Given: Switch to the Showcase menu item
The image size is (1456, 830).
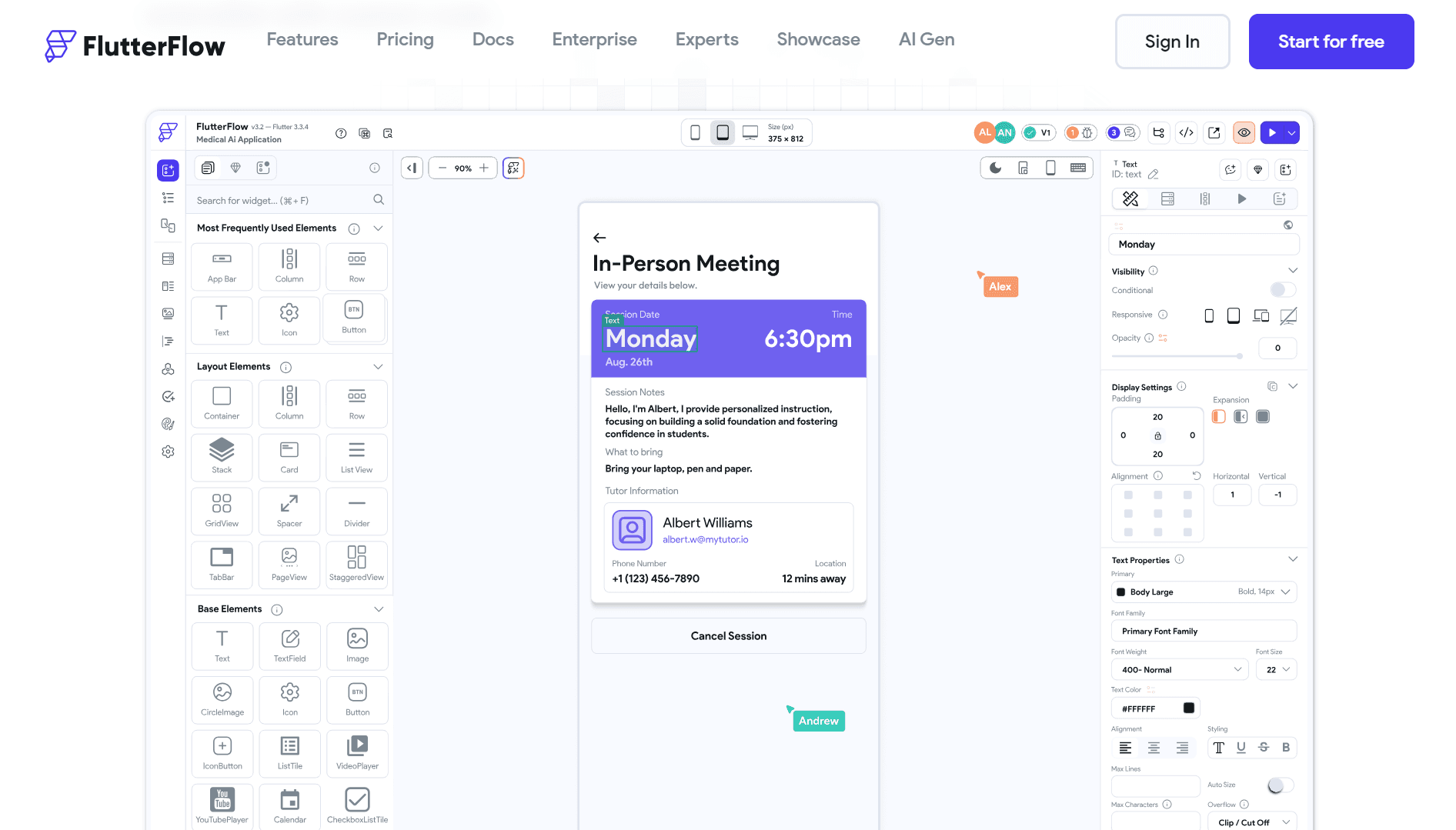Looking at the screenshot, I should coord(818,39).
